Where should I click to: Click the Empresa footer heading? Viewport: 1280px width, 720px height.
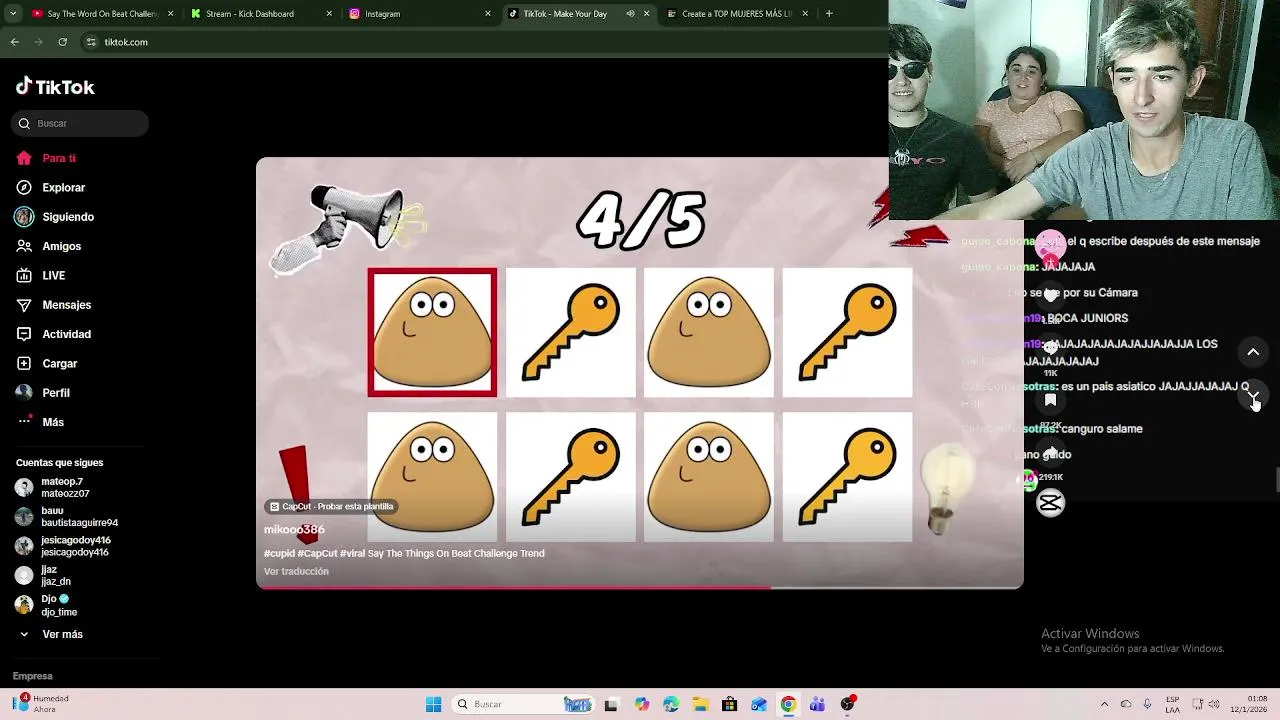pos(32,676)
